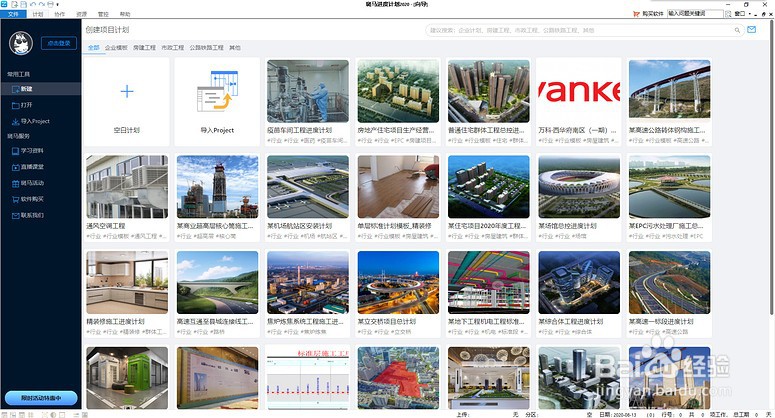
Task: Open the 某立交桥项目总计划 template thumbnail
Action: tap(398, 282)
